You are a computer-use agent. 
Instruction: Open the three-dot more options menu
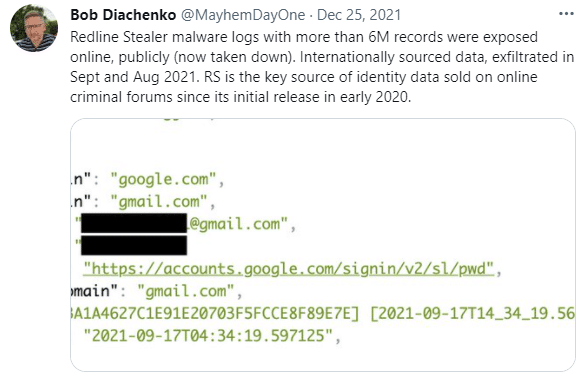click(x=566, y=14)
